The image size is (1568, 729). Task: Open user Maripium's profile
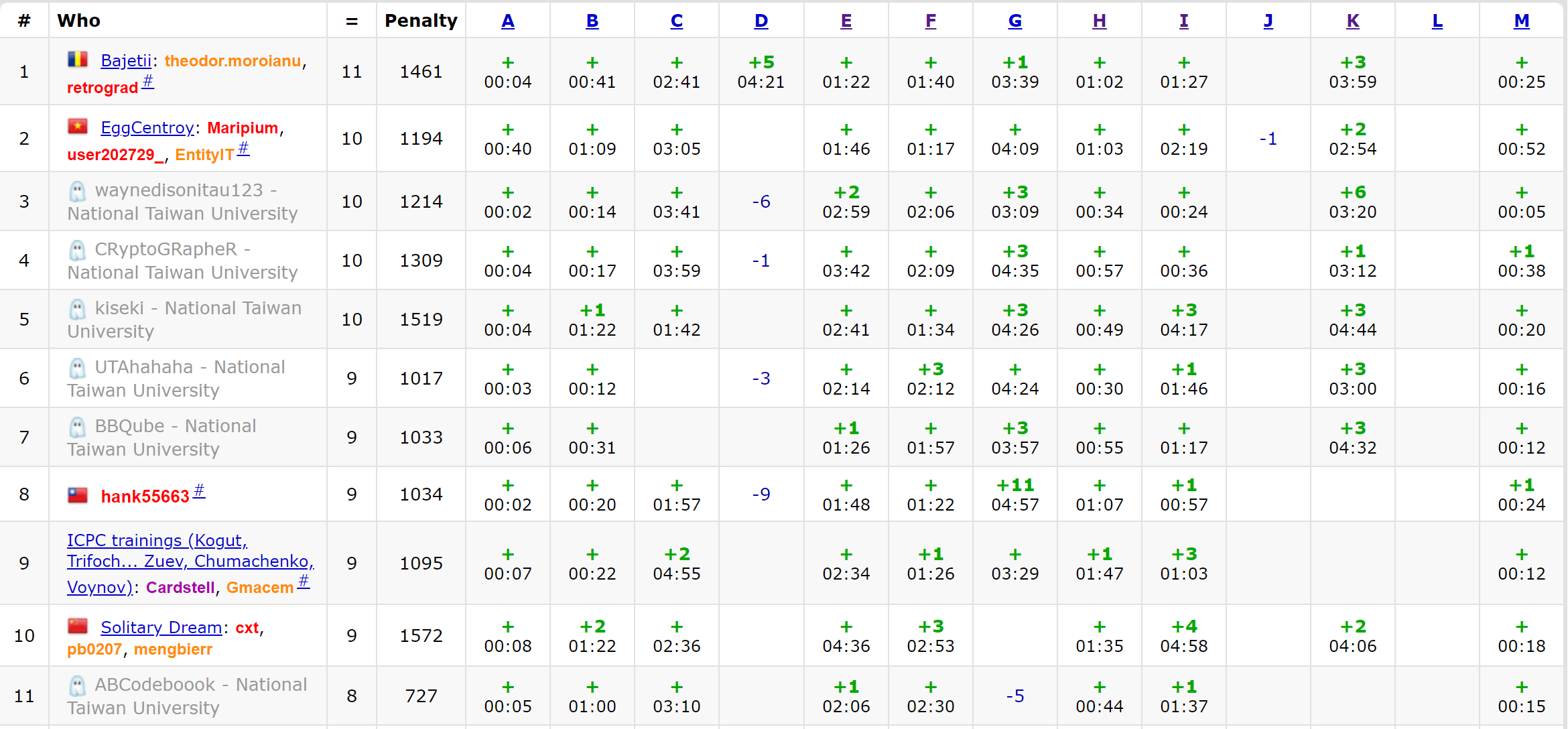pyautogui.click(x=243, y=128)
